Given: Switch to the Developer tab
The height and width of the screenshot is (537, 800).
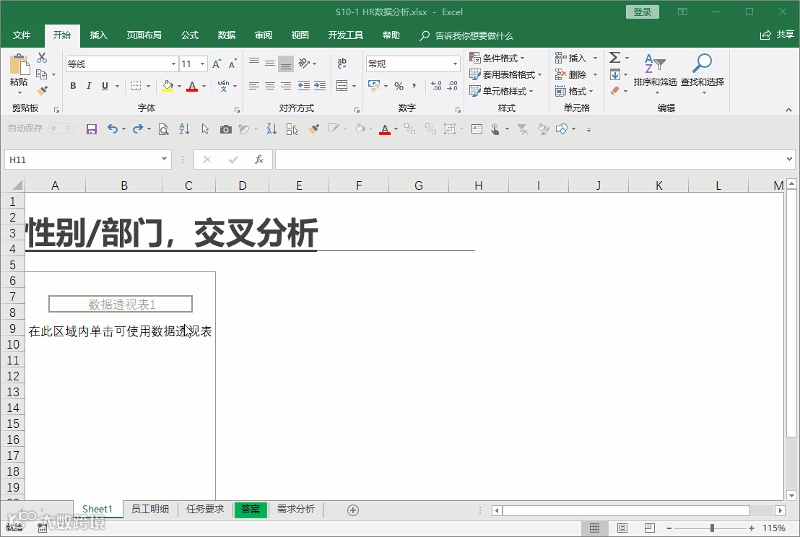Looking at the screenshot, I should (x=345, y=35).
